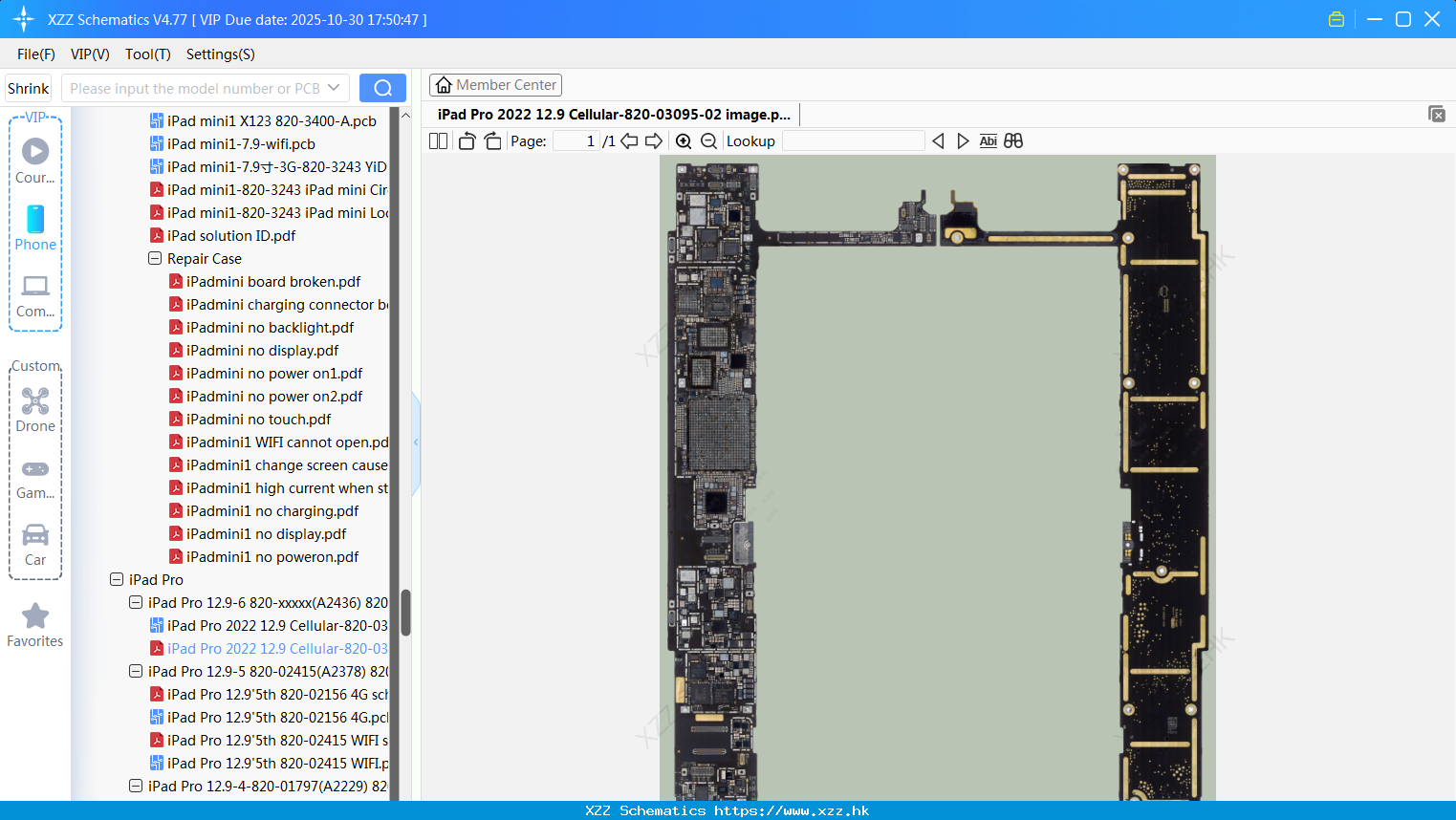The width and height of the screenshot is (1456, 820).
Task: Open the Game console category
Action: tap(35, 479)
